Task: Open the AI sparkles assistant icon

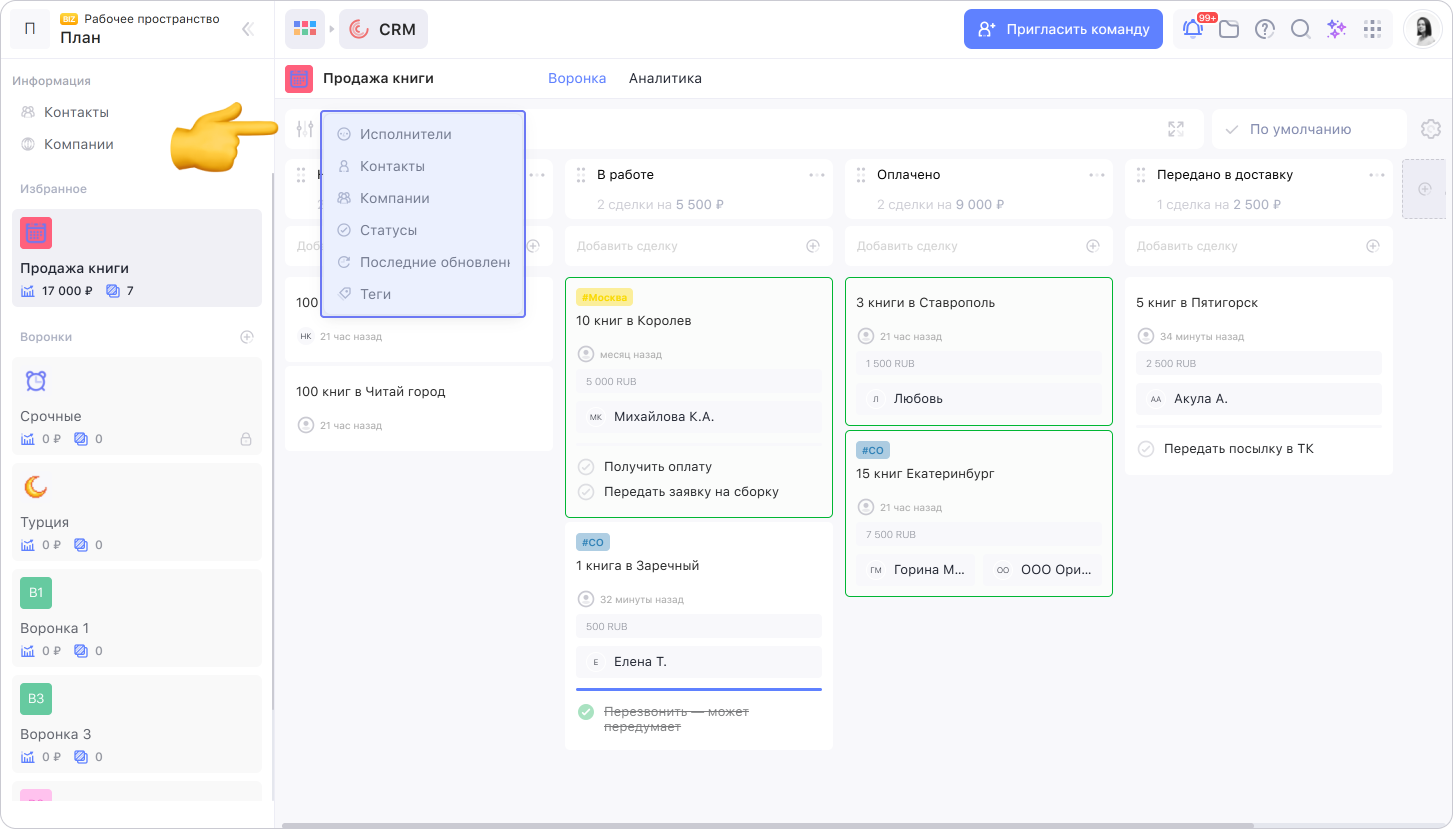Action: click(x=1336, y=29)
